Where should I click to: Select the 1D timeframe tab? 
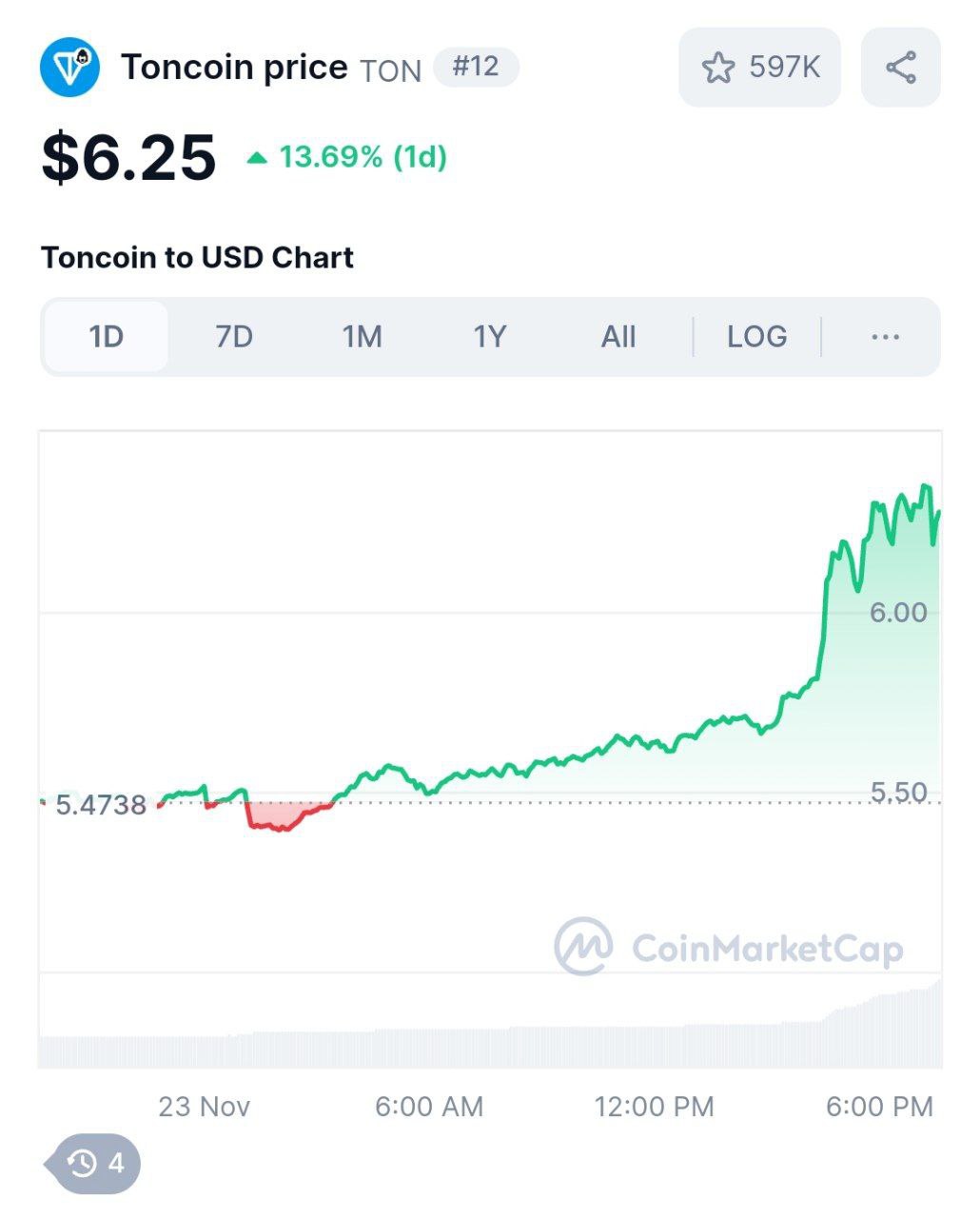[107, 337]
